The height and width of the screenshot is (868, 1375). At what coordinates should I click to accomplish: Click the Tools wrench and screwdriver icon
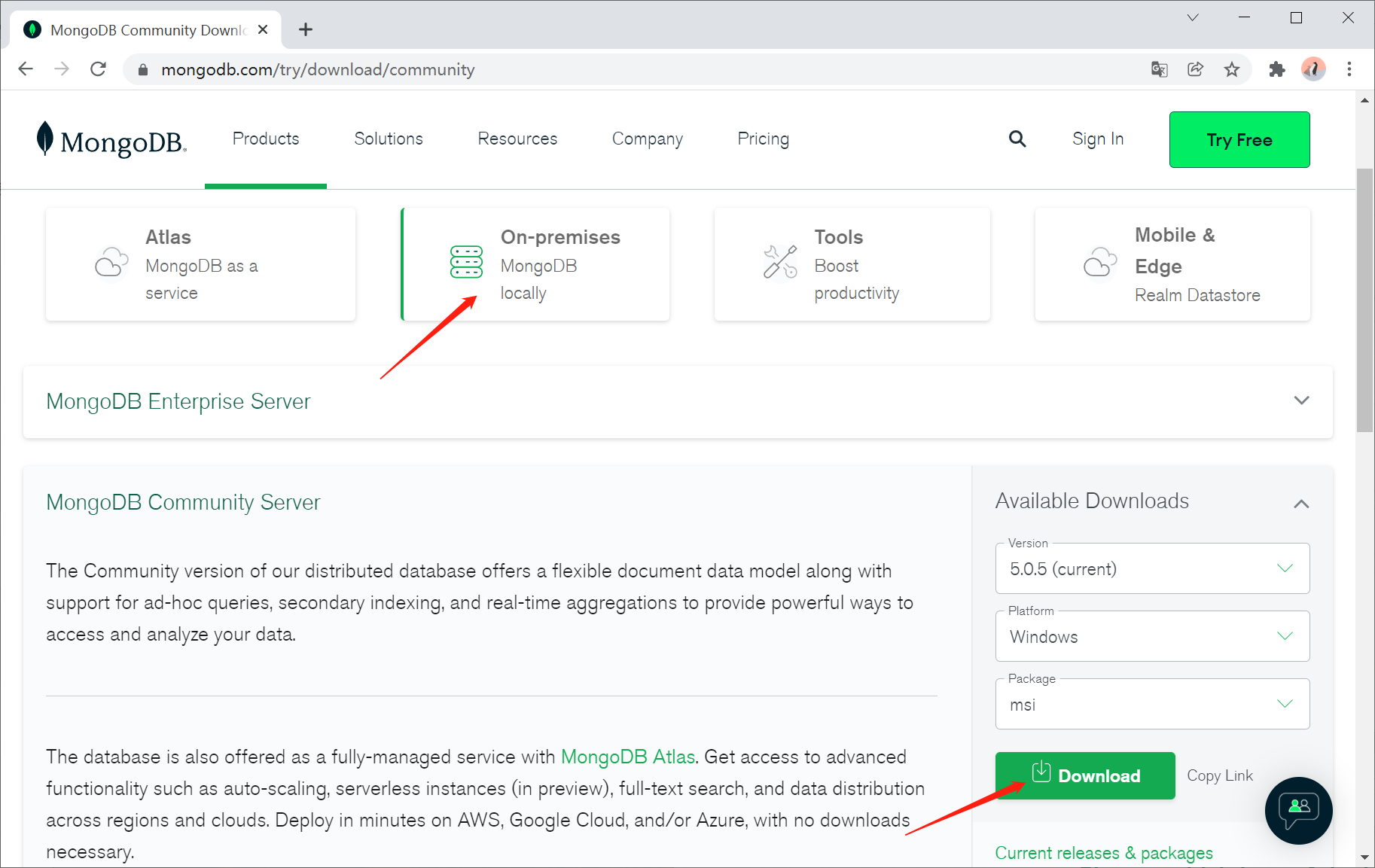click(780, 262)
